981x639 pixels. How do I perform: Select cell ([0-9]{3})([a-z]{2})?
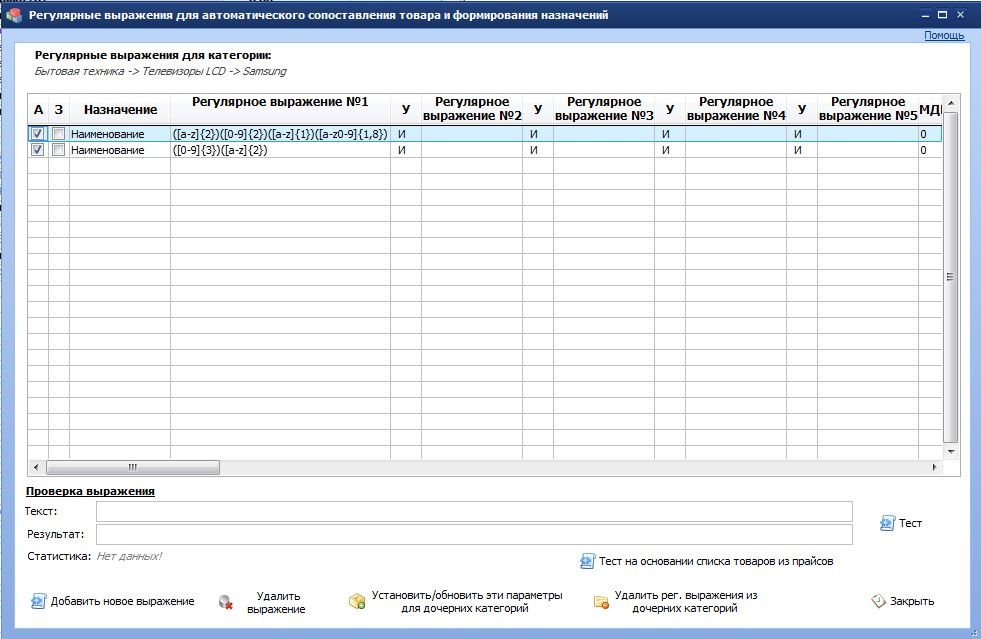tap(280, 150)
